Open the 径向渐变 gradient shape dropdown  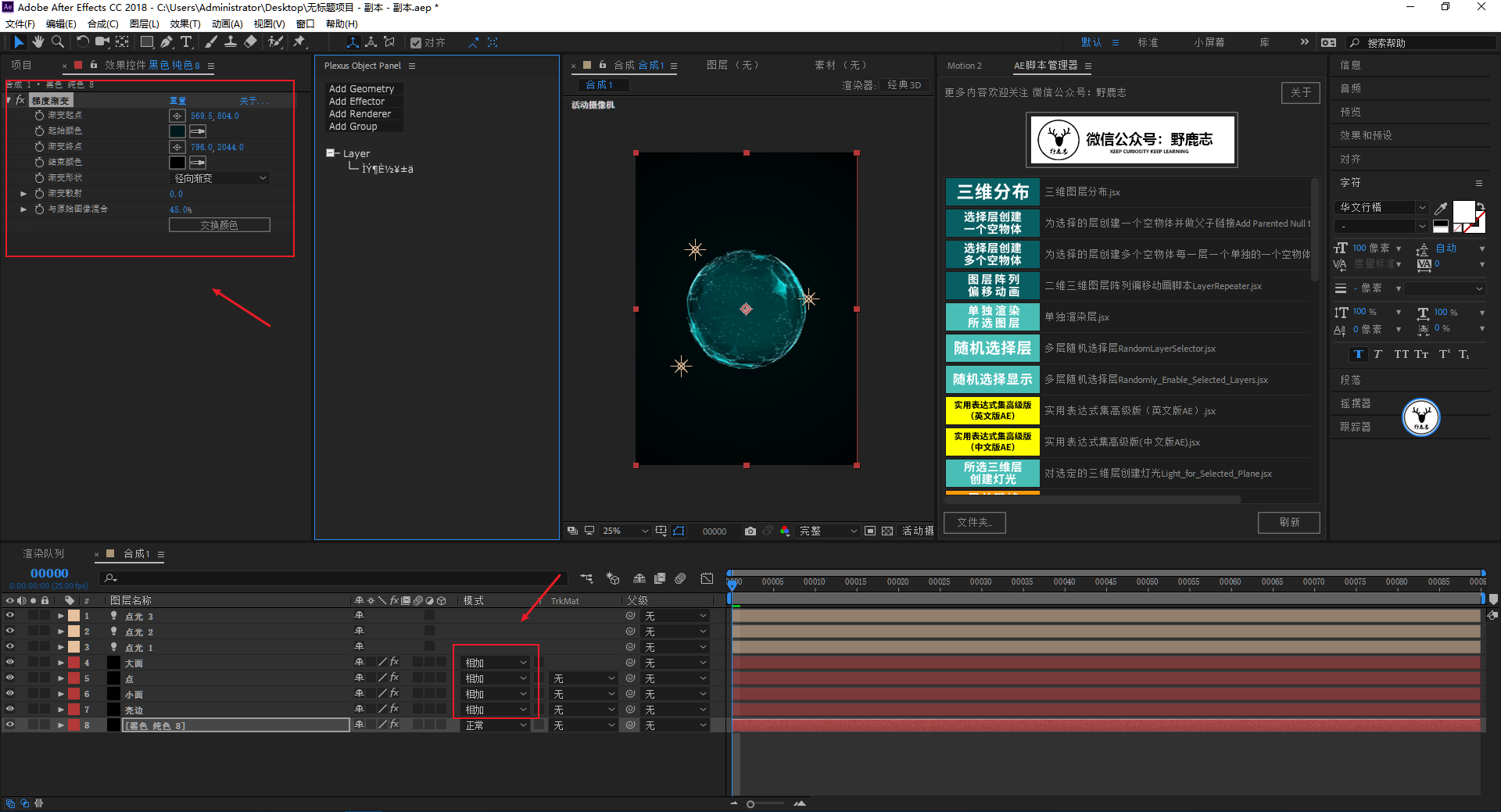coord(220,178)
